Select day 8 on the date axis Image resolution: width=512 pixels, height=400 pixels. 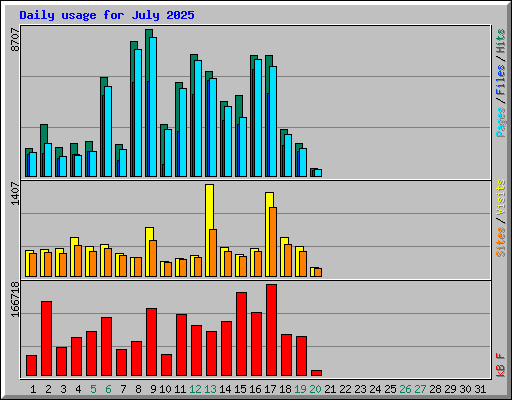point(138,389)
